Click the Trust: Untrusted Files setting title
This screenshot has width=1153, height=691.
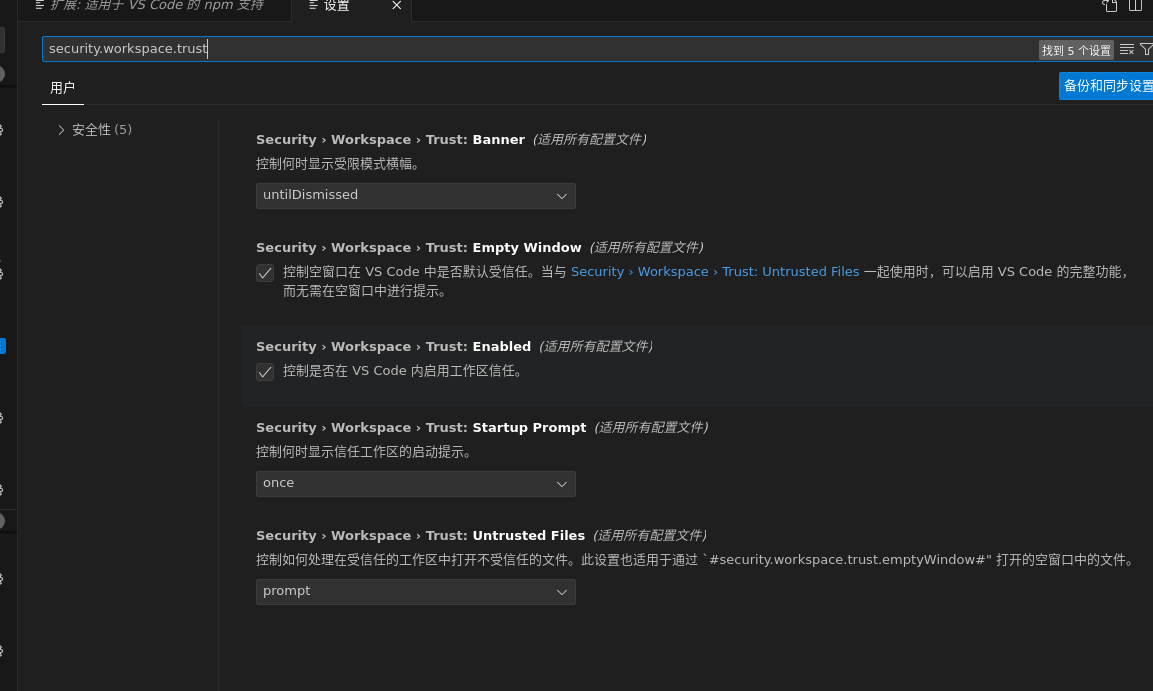421,536
